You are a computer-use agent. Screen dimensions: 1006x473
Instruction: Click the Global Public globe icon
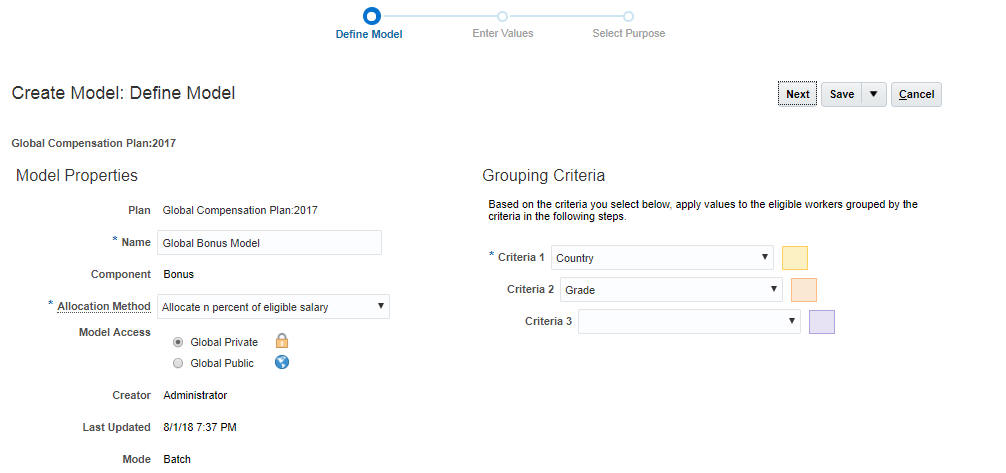(282, 363)
